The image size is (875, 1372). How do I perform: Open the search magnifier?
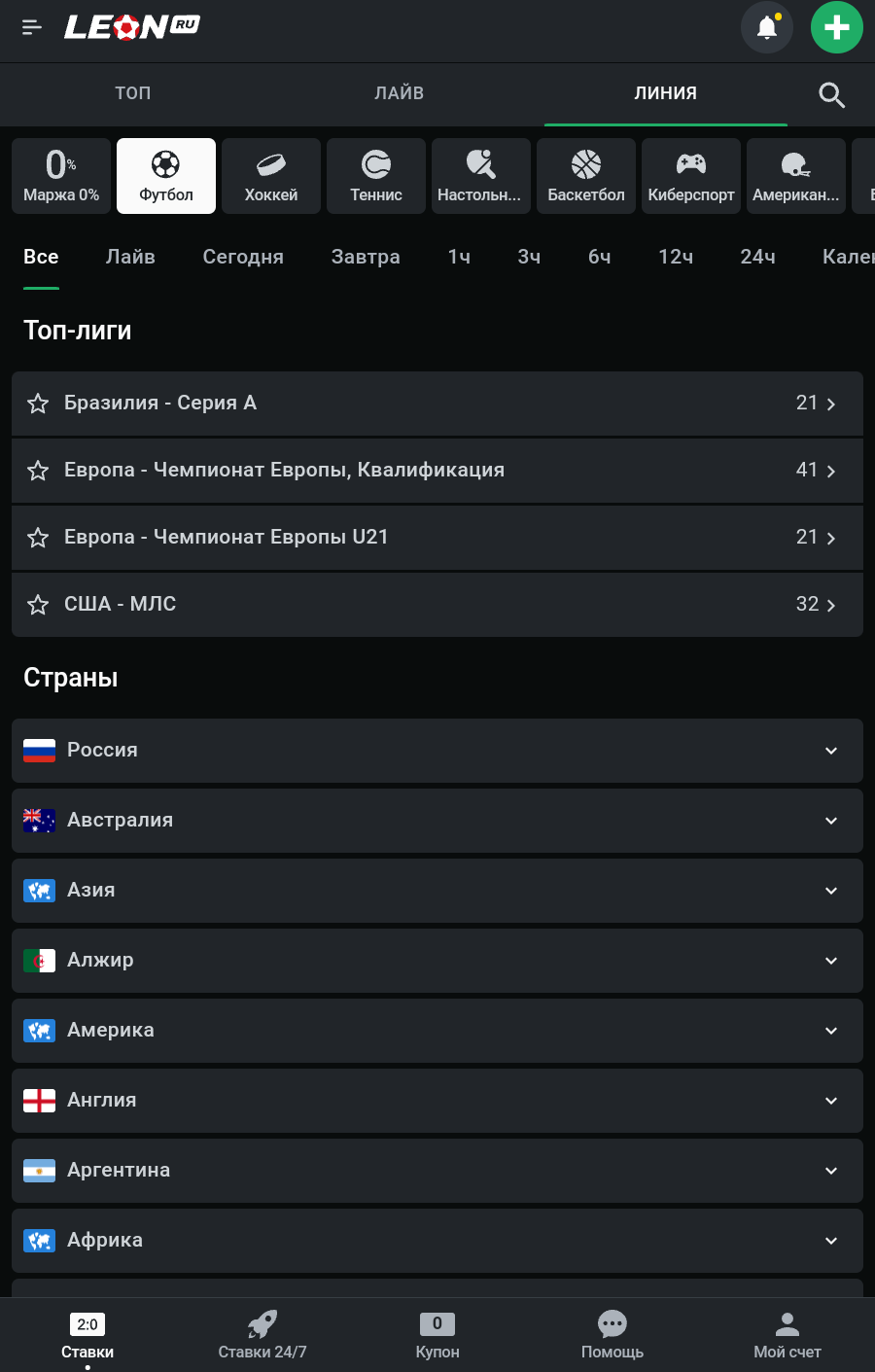click(831, 94)
